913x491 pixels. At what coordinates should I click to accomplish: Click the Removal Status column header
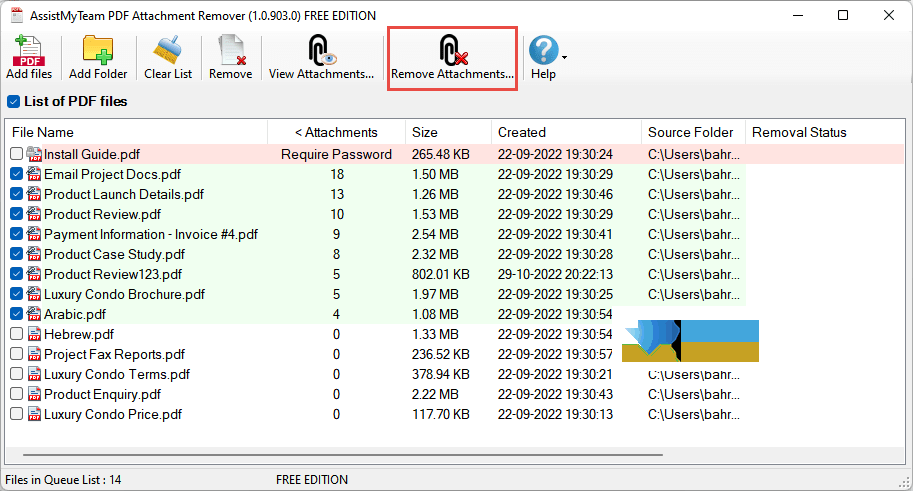point(825,132)
